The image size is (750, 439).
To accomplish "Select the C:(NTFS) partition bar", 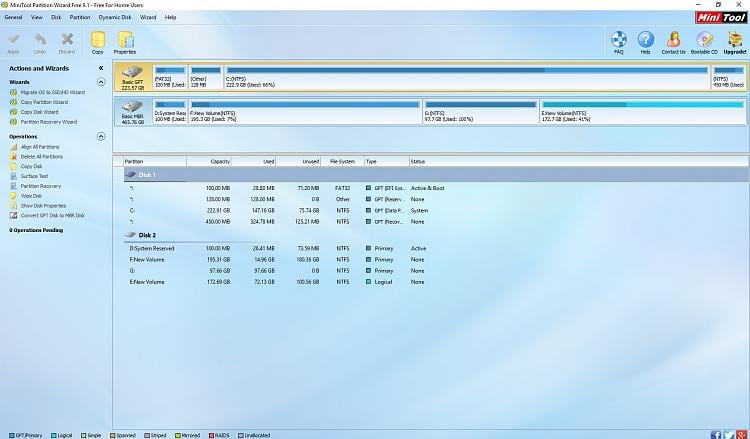I will coord(467,77).
